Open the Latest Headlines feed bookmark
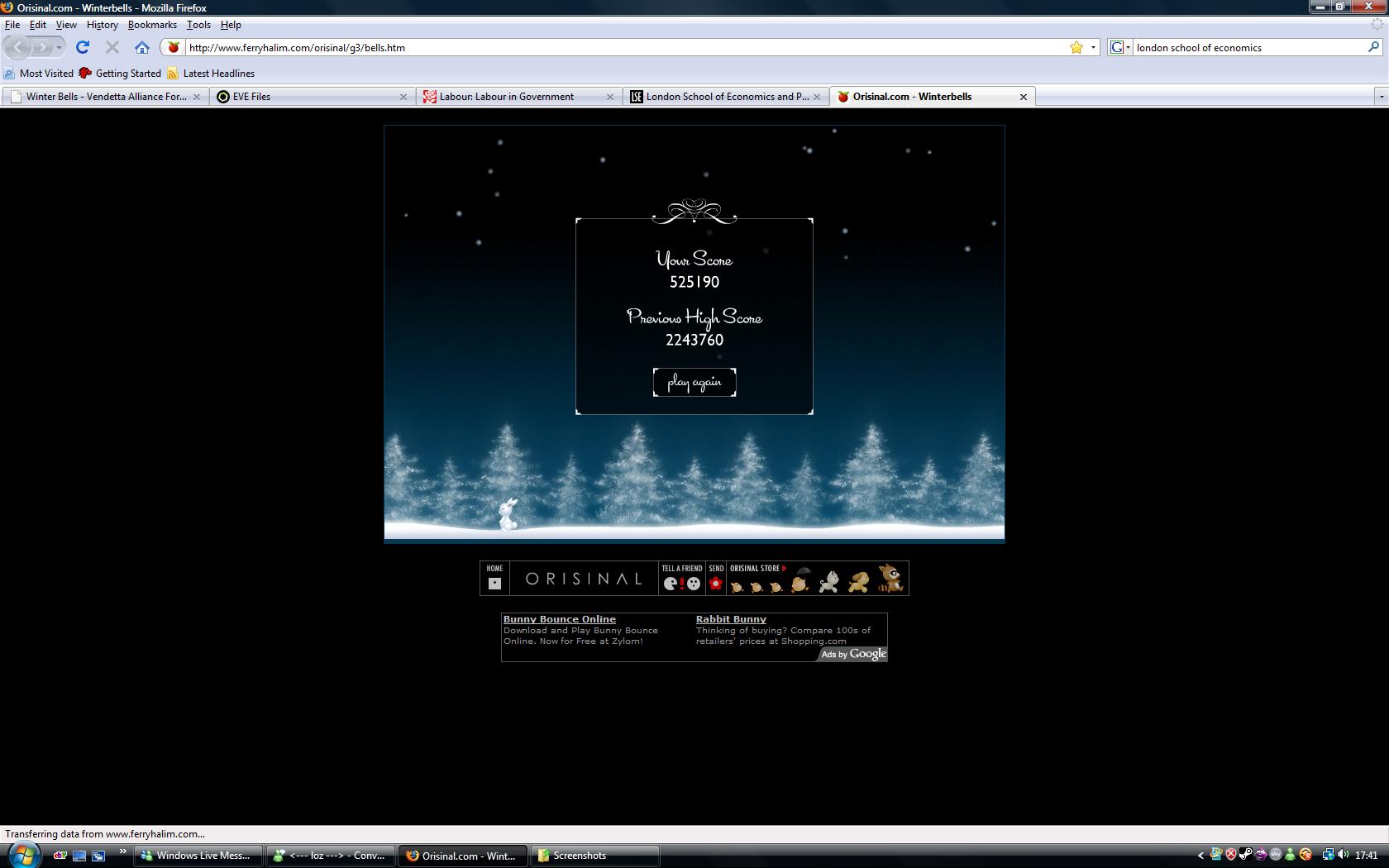The width and height of the screenshot is (1389, 868). [211, 74]
